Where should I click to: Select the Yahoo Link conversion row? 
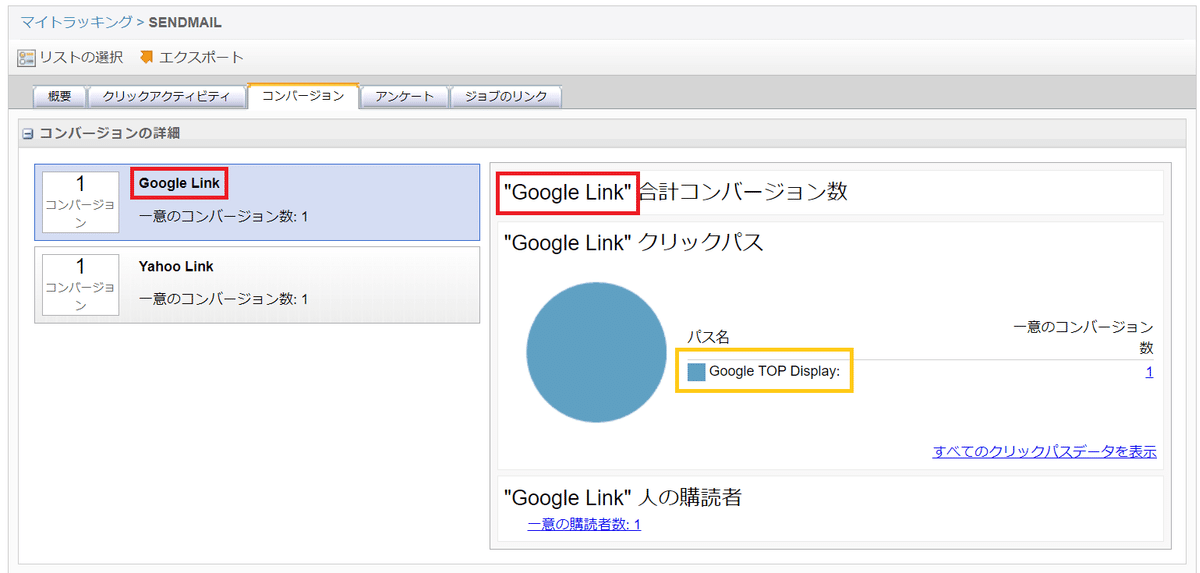coord(257,285)
